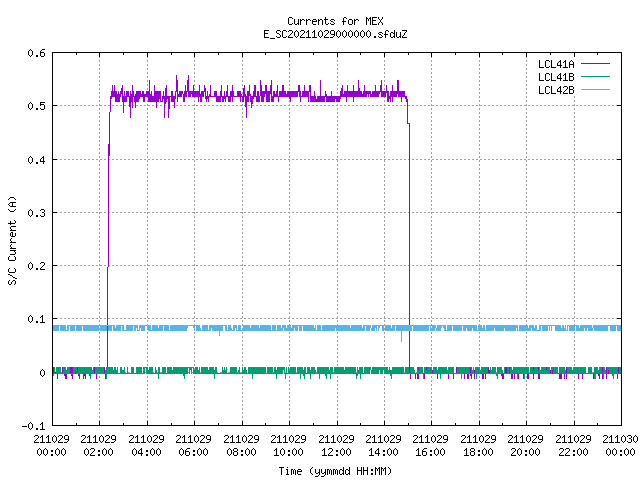The height and width of the screenshot is (480, 640).
Task: Click the chart title 'Currents for MEX'
Action: 335,21
